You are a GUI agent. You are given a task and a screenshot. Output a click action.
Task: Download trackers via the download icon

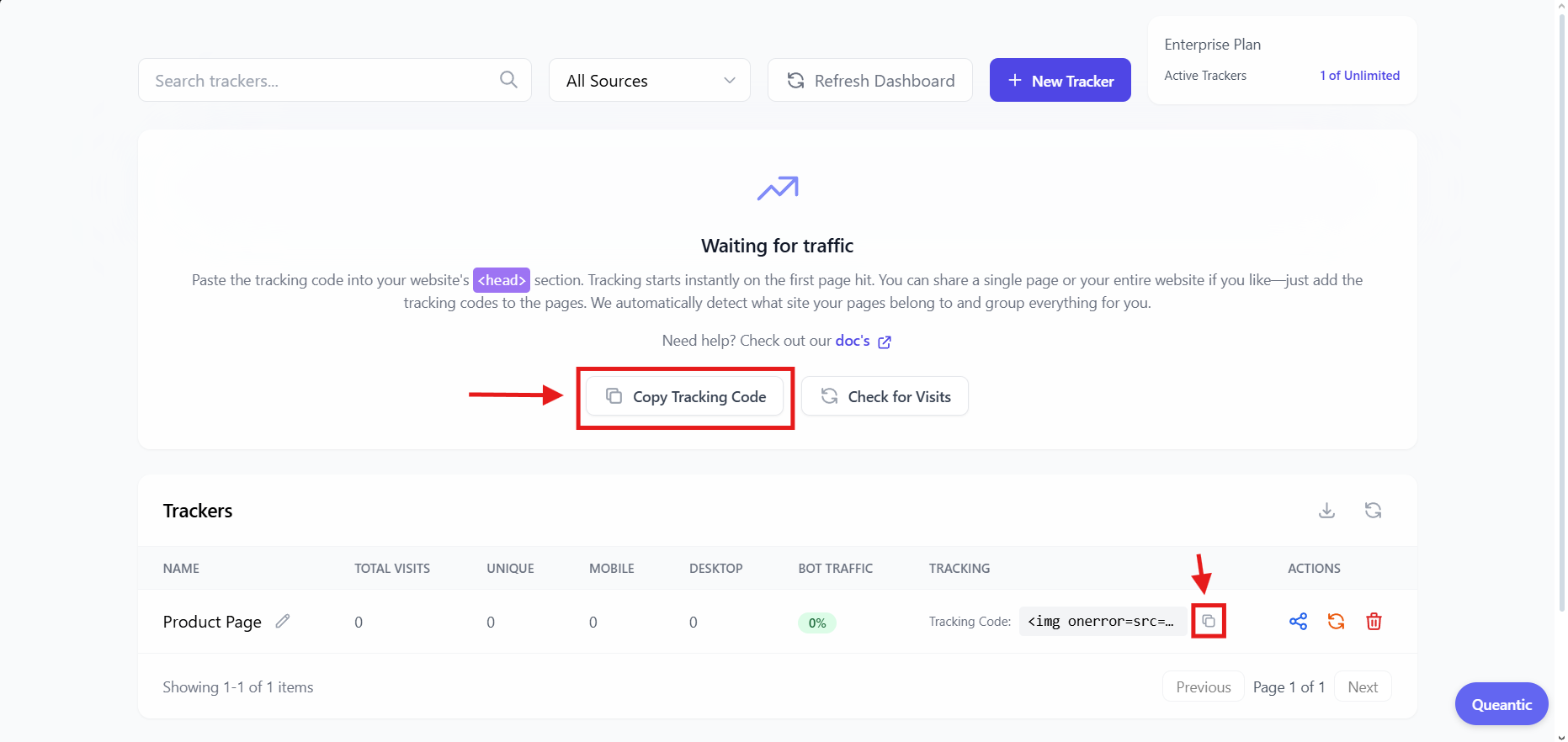click(1326, 511)
